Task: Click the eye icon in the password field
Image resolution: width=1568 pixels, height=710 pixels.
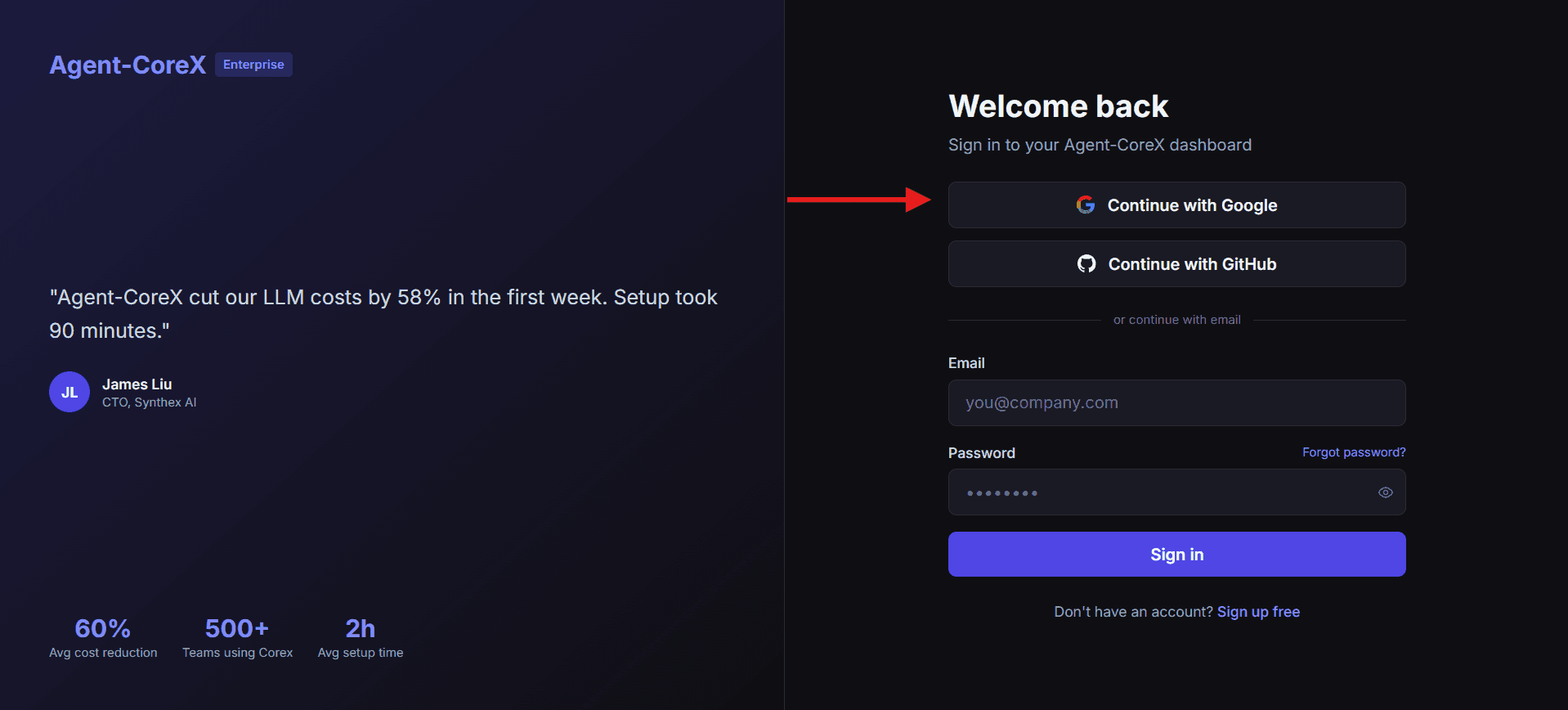Action: click(x=1385, y=492)
